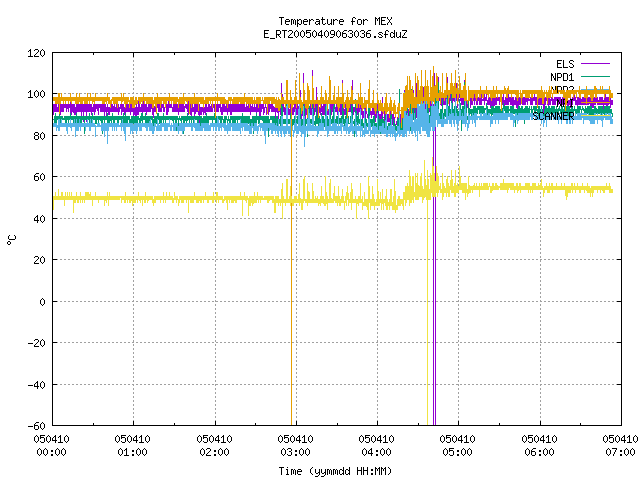Select the NPD1 legend label
Screen dimensions: 640x480
tap(562, 77)
